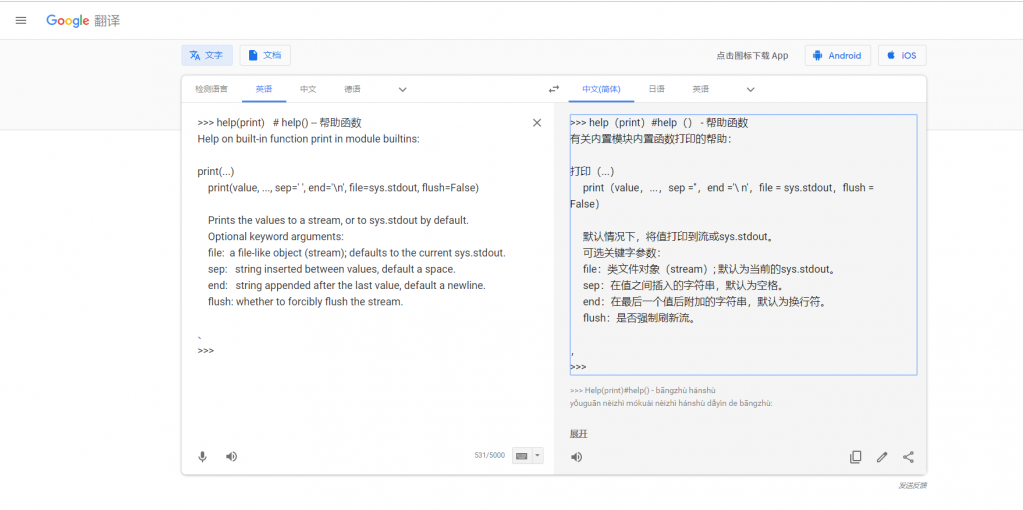Expand the source language list chevron
Screen dimensions: 1023x510
402,89
